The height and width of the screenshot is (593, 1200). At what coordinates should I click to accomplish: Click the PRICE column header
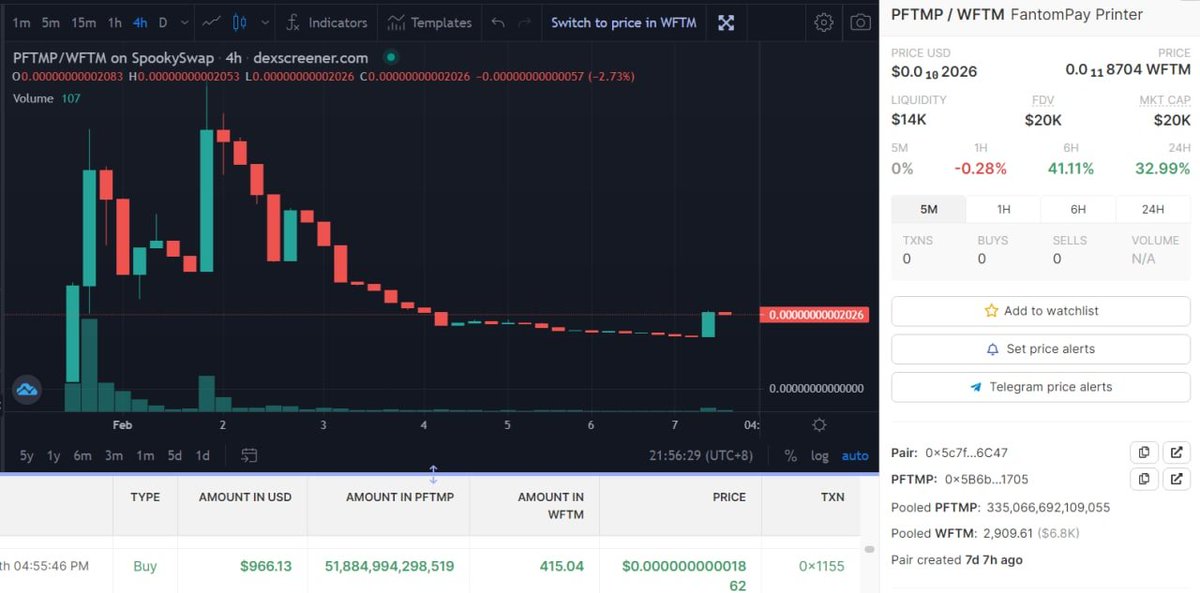pos(729,497)
